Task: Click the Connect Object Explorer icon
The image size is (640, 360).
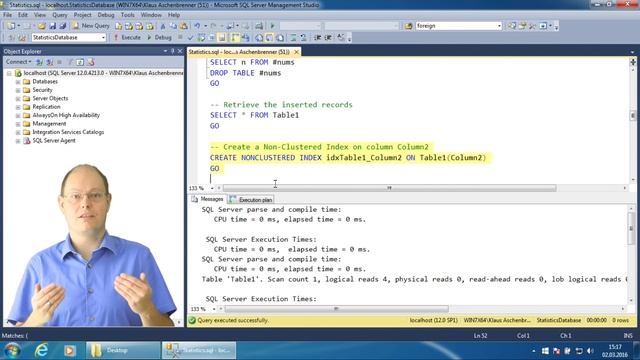Action: (x=39, y=62)
